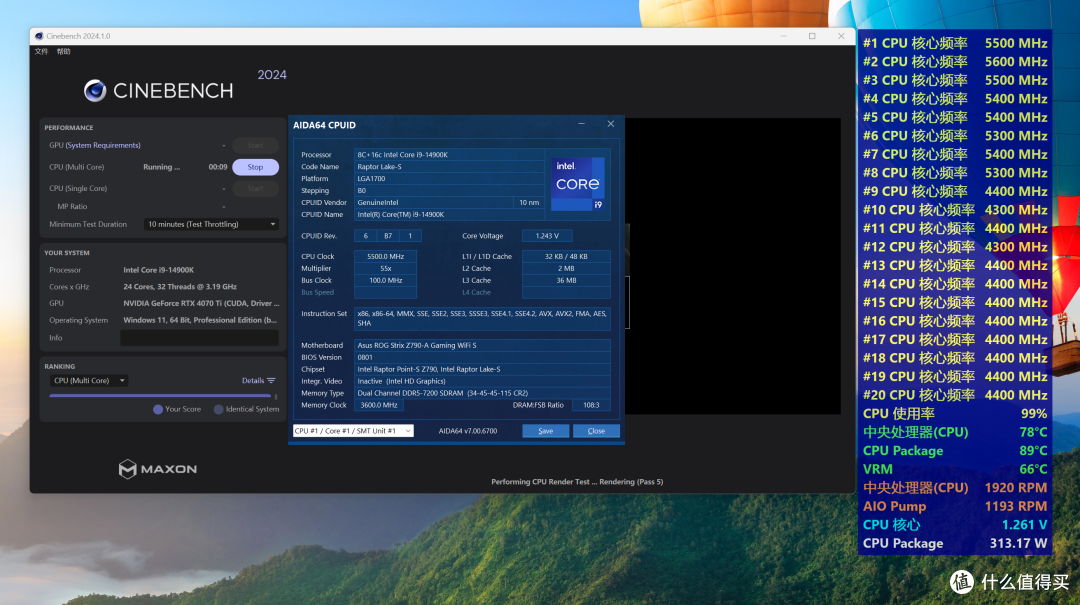Screen dimensions: 1080x605
Task: Close the AIDA64 CPUID dialog via Close button
Action: pos(596,431)
